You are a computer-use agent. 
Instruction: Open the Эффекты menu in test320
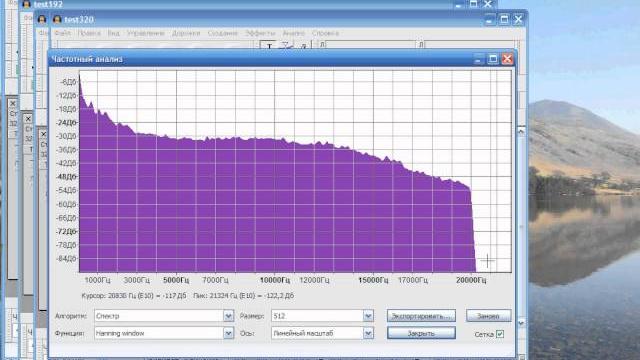(260, 33)
